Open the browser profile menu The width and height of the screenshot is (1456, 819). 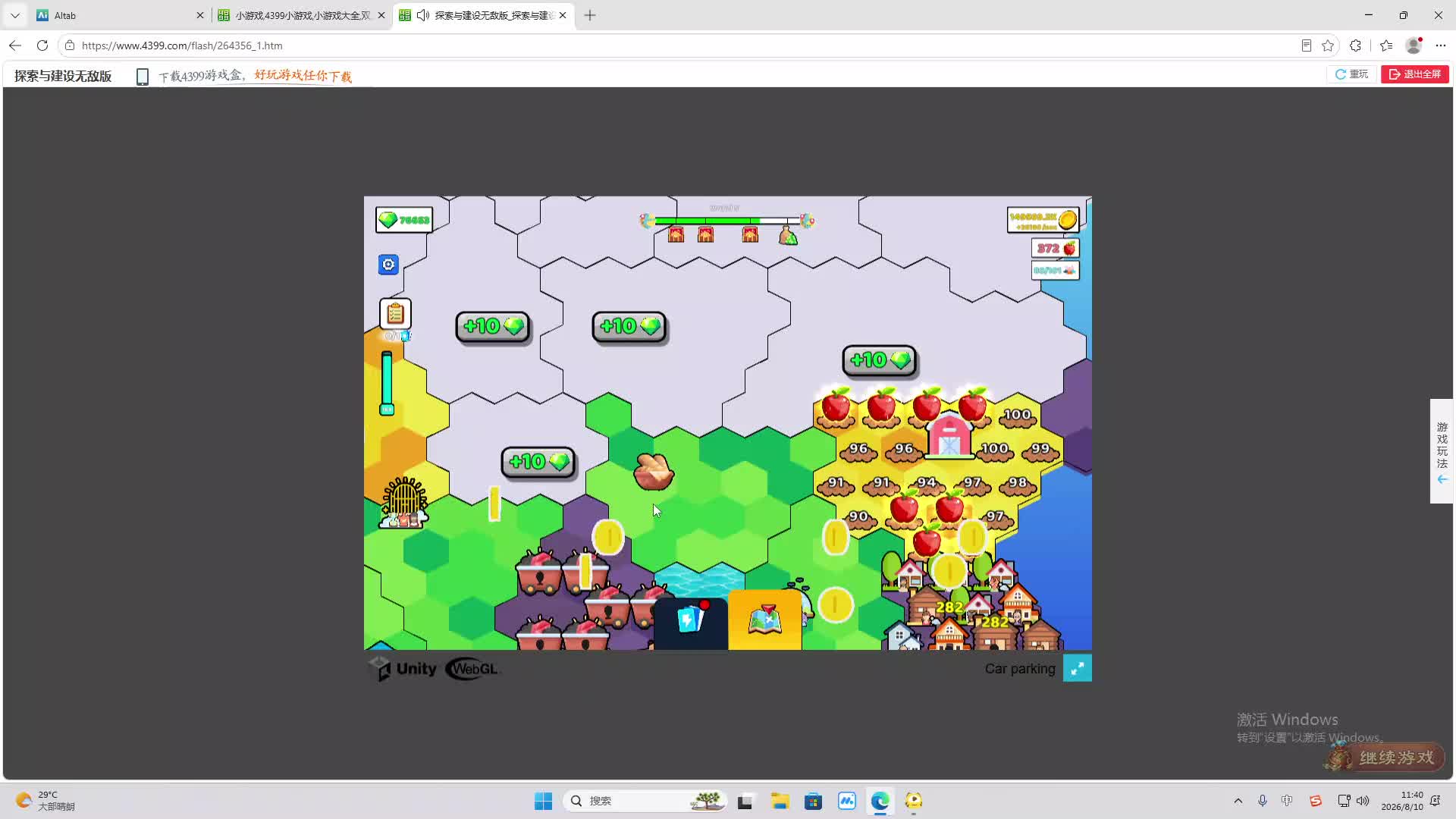[1414, 45]
